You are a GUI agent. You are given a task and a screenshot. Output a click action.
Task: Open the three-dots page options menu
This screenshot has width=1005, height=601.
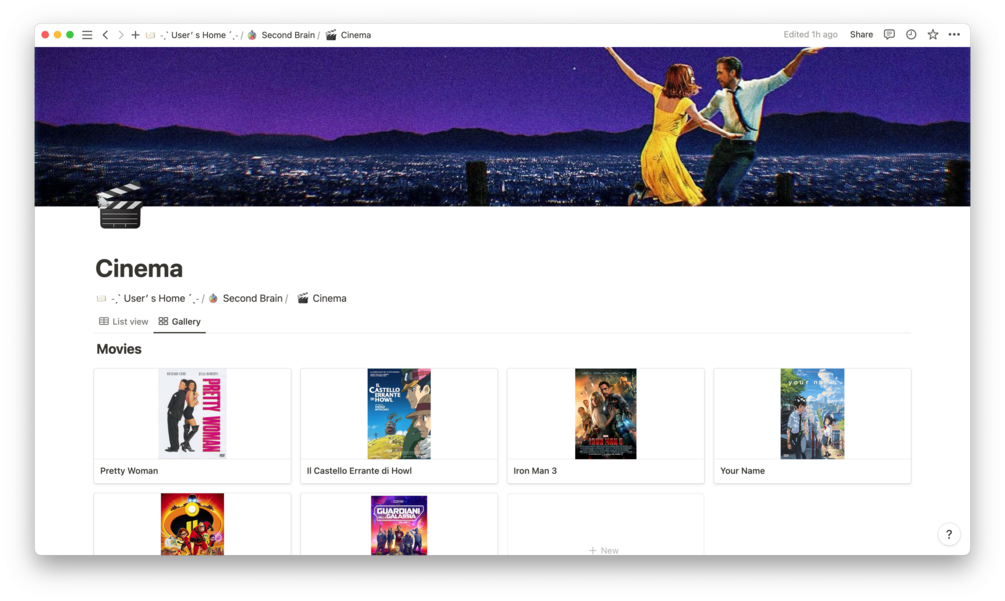[954, 35]
